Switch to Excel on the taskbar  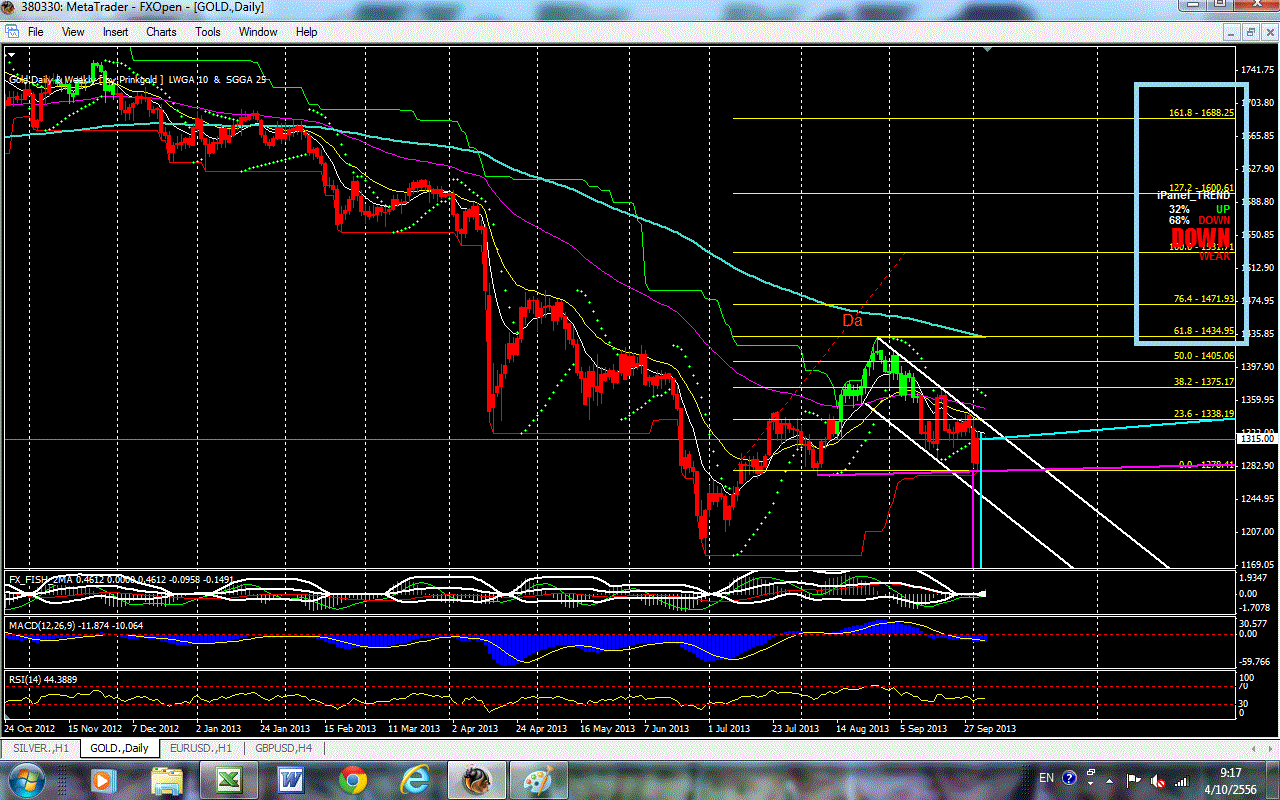230,779
